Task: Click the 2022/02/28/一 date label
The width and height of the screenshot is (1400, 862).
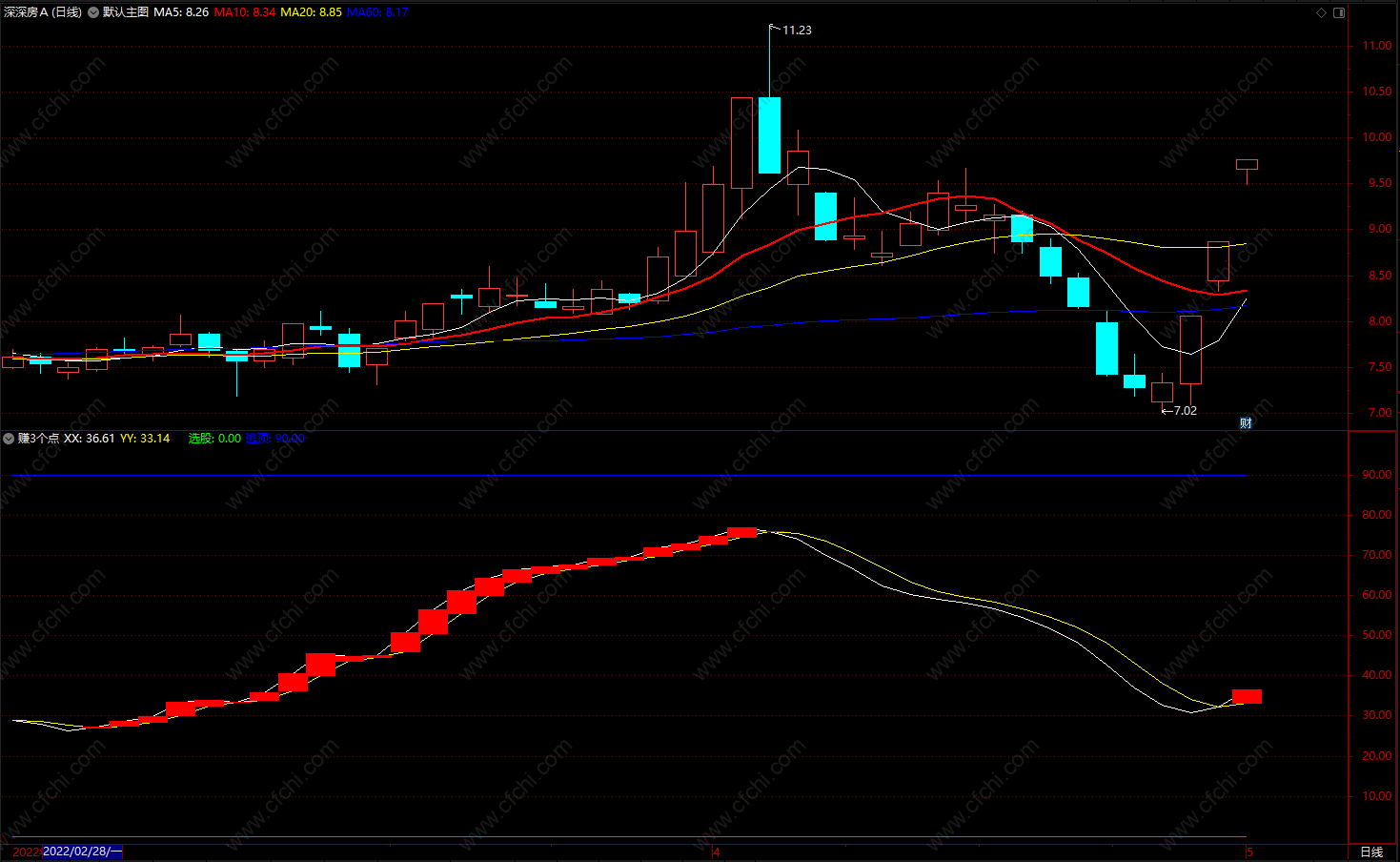Action: 83,852
